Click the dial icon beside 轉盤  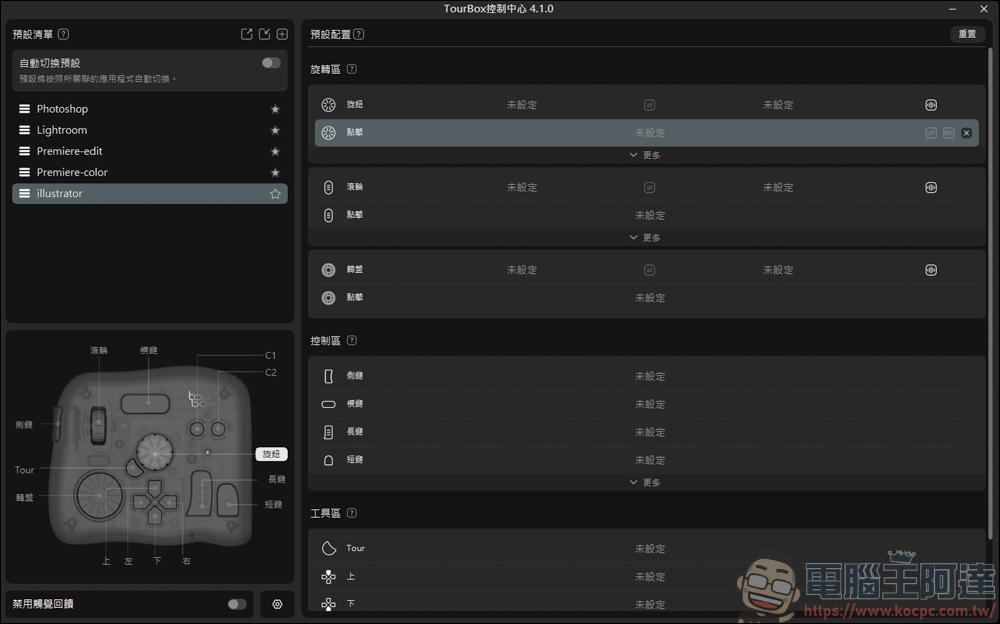[328, 270]
